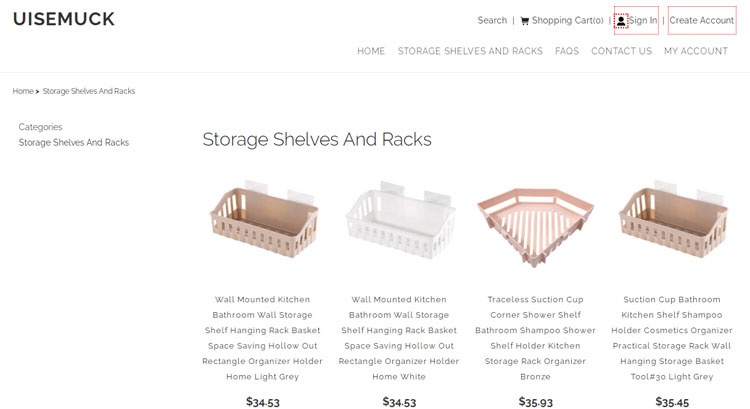The height and width of the screenshot is (409, 750).
Task: Open light grey wall basket image
Action: point(263,221)
